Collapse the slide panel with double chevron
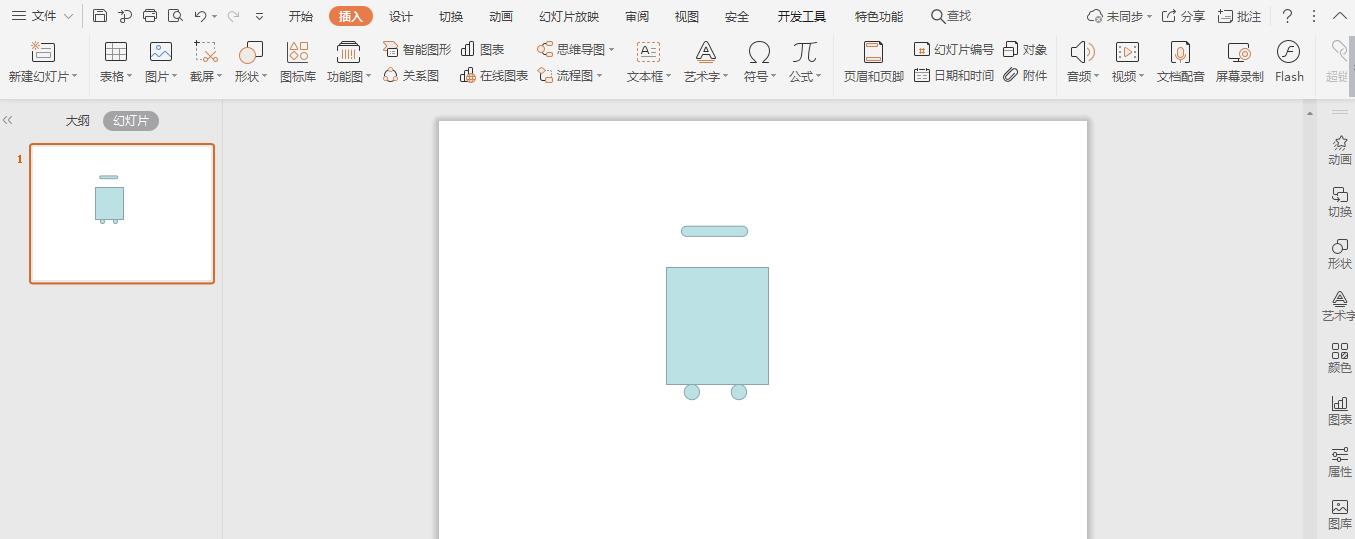Viewport: 1355px width, 539px height. pyautogui.click(x=8, y=120)
